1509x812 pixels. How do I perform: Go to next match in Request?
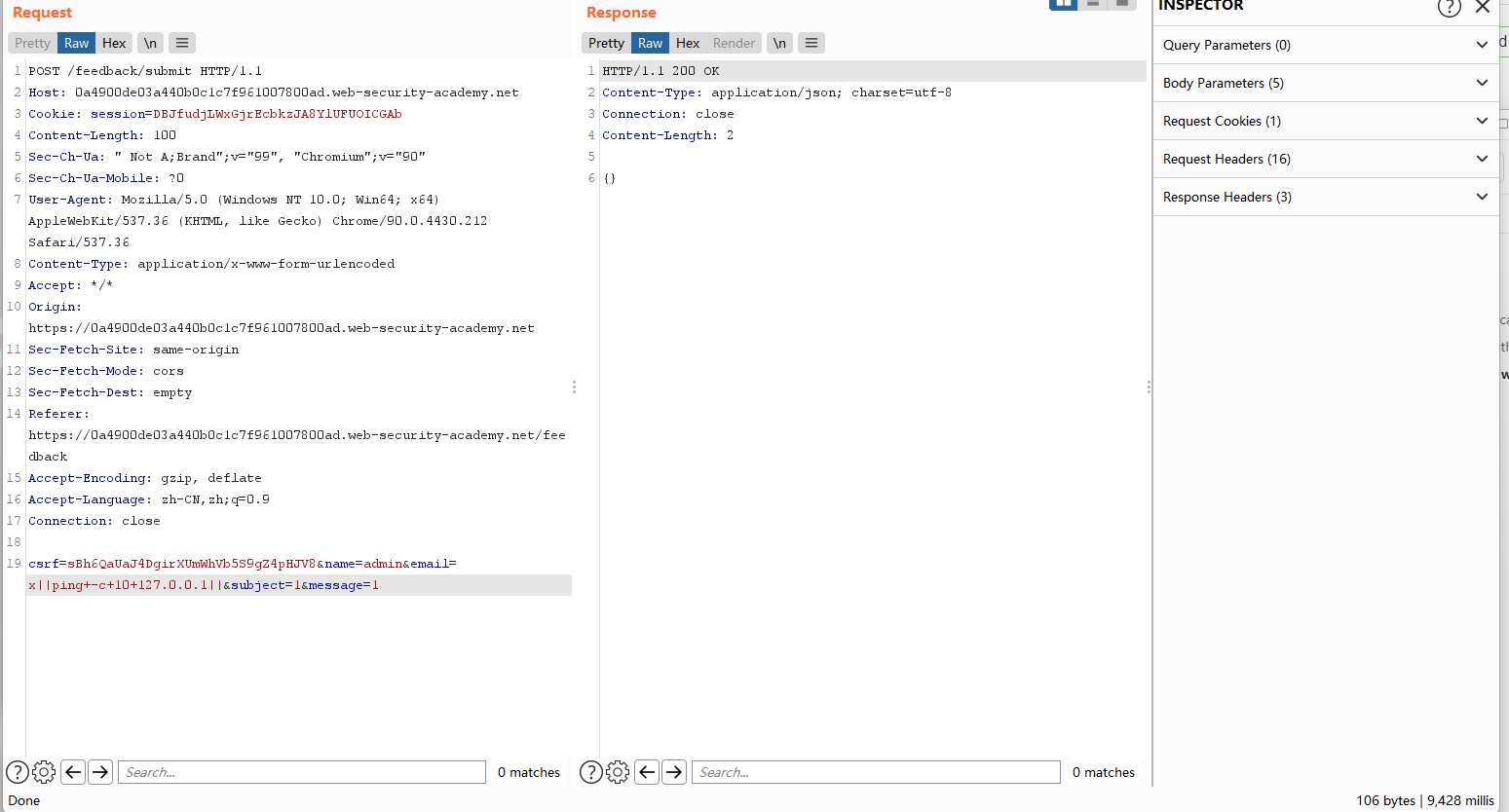(100, 772)
